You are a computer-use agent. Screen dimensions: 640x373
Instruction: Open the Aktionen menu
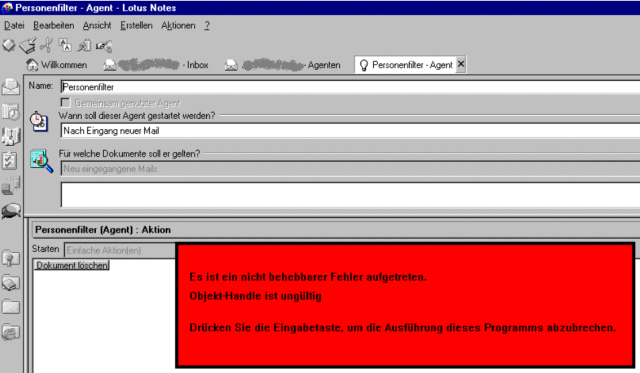click(x=178, y=25)
